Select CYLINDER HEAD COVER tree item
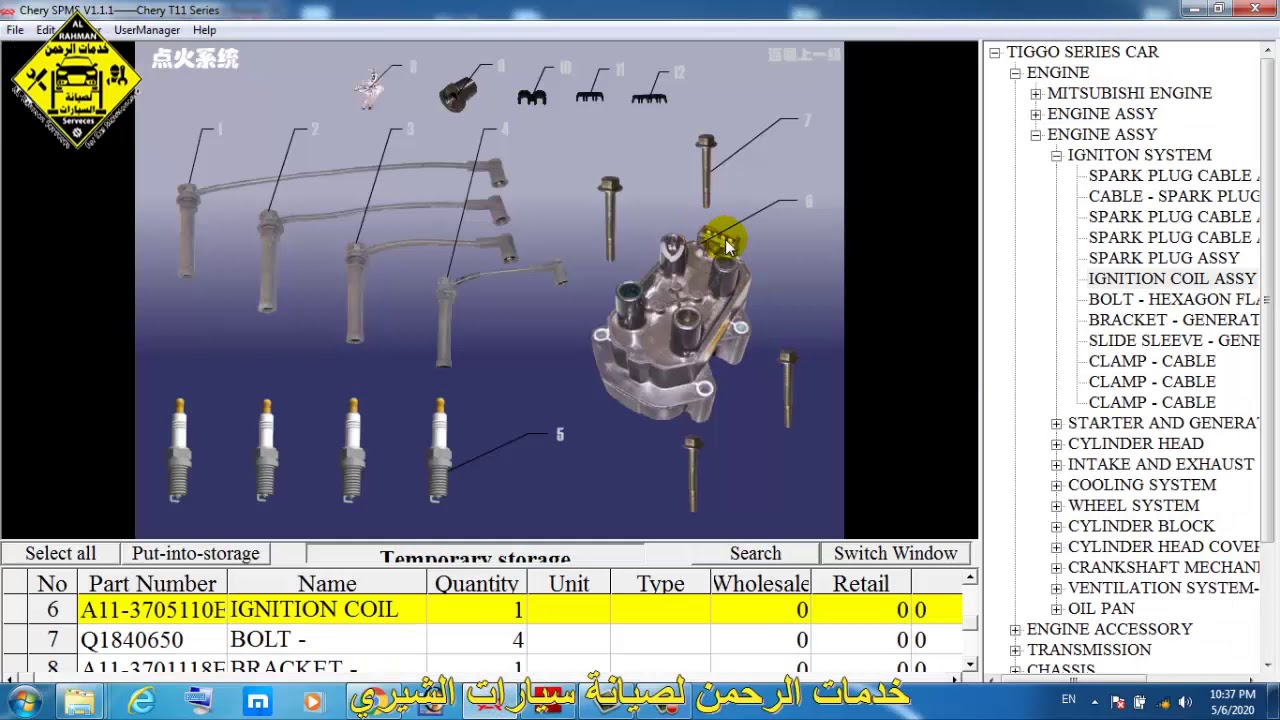The image size is (1280, 720). (1164, 547)
